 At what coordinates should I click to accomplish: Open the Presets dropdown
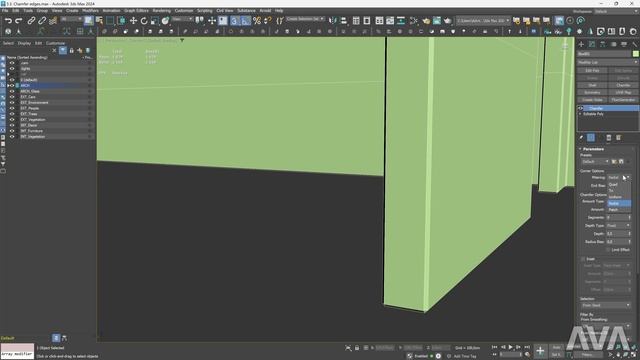(x=595, y=162)
